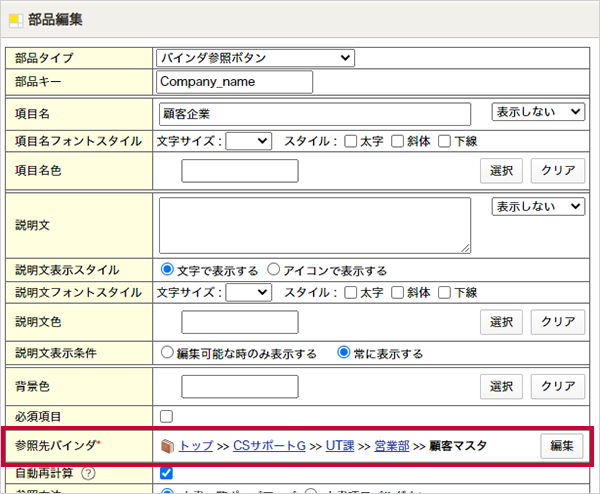The height and width of the screenshot is (494, 600).
Task: Click the 項目名 field containing 顧客企業
Action: click(315, 114)
